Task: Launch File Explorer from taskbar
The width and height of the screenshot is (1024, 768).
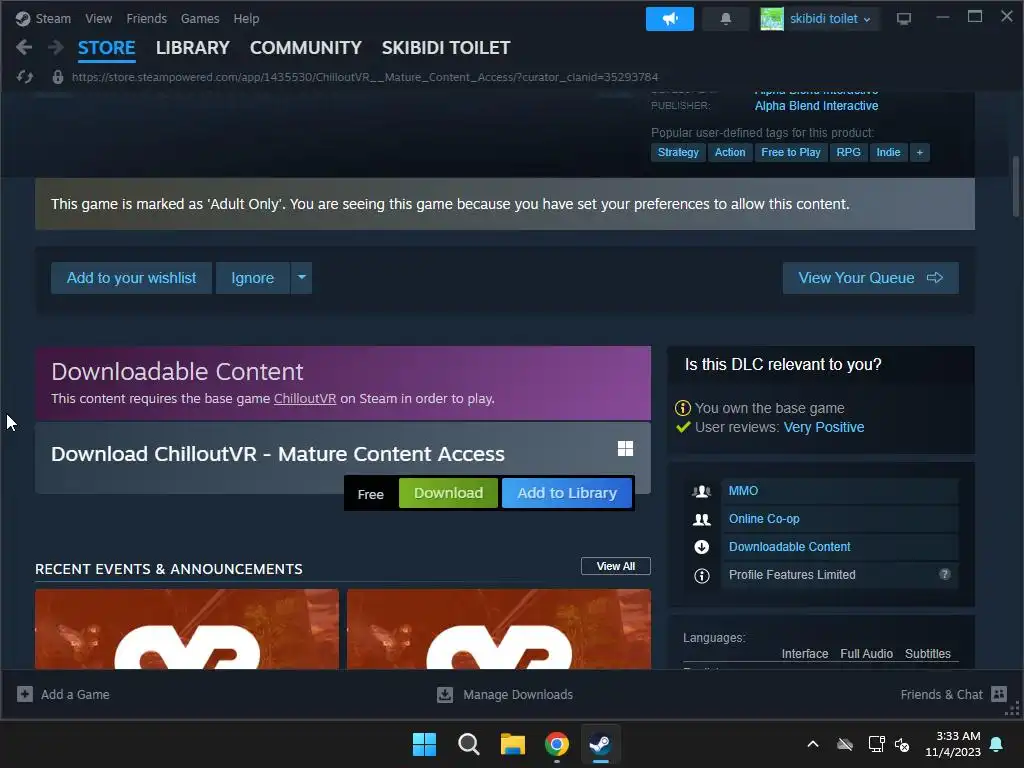Action: tap(513, 744)
